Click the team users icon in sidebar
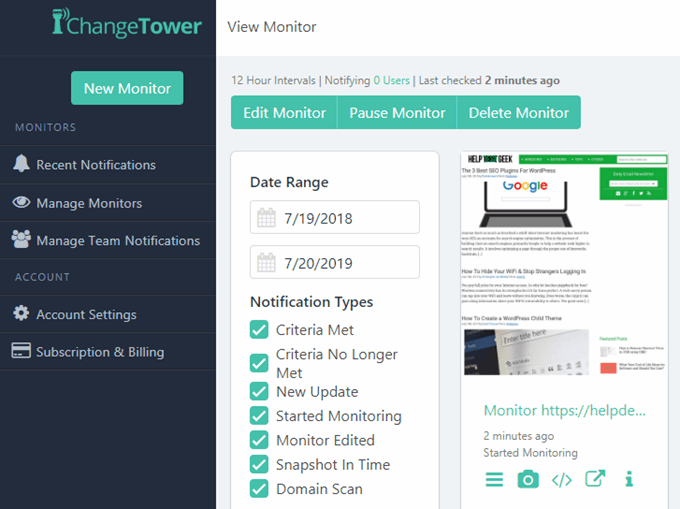The width and height of the screenshot is (680, 509). point(21,239)
